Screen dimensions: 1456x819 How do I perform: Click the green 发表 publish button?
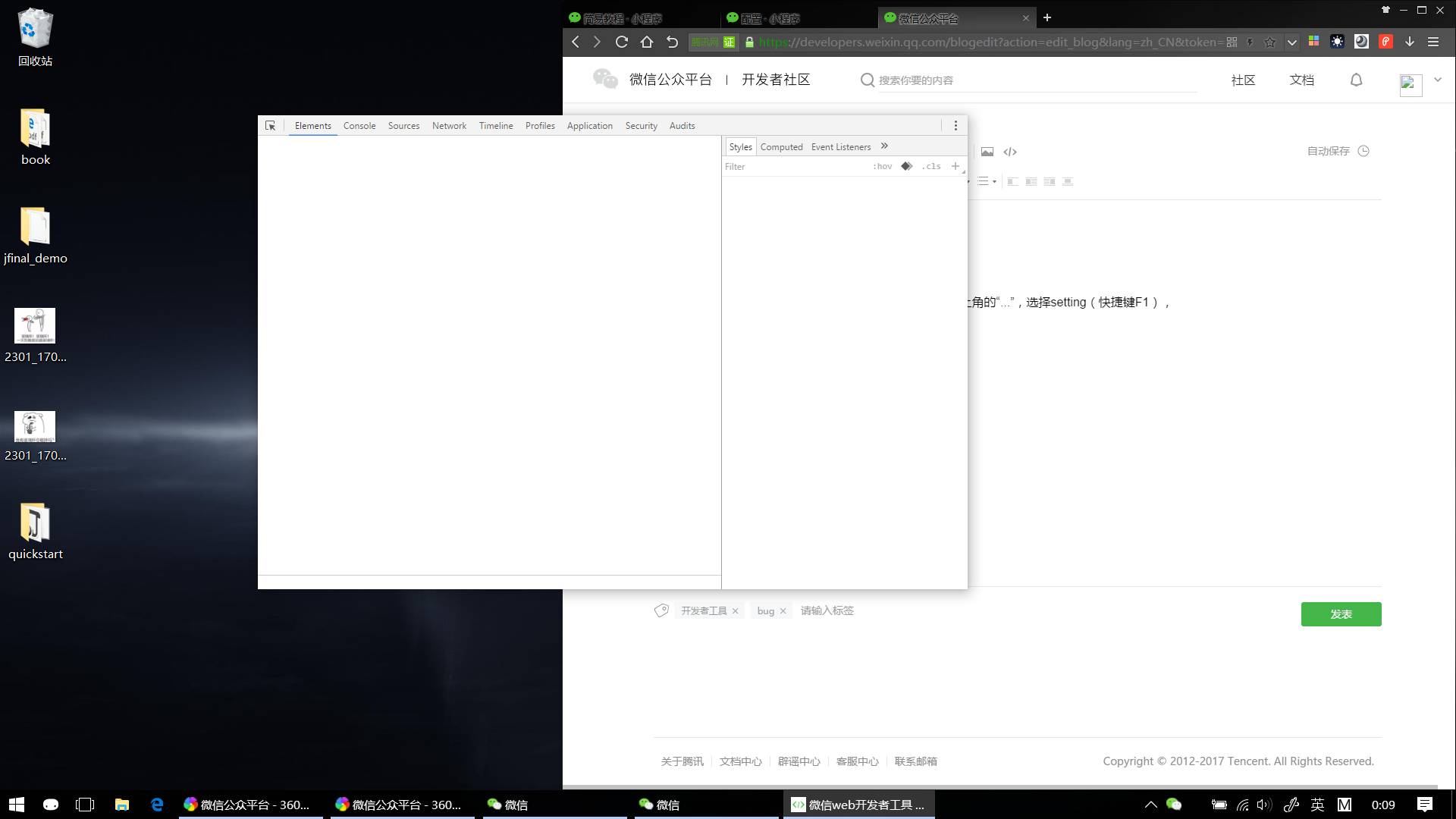(x=1341, y=614)
